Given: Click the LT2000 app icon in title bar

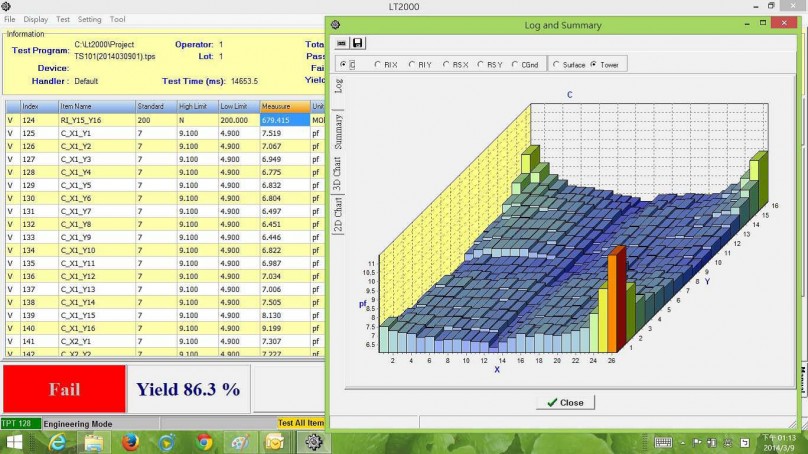Looking at the screenshot, I should (6, 6).
